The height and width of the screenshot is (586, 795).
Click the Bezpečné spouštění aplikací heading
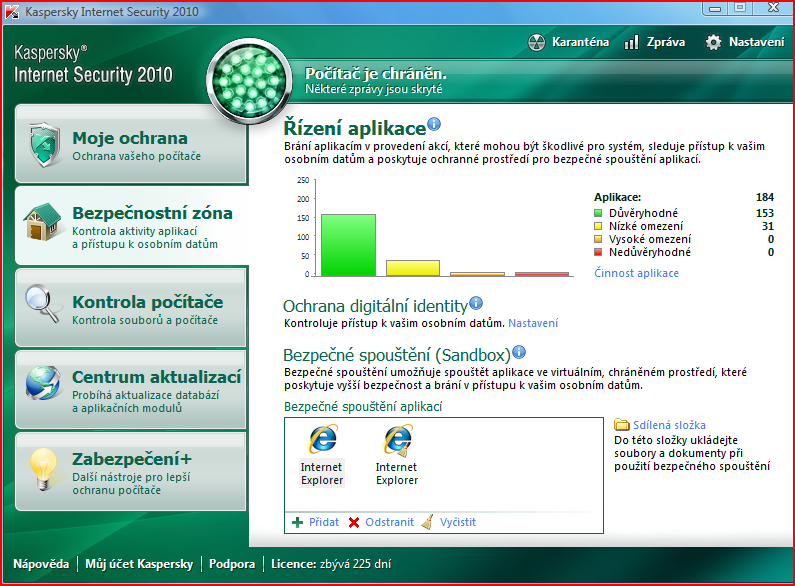click(x=363, y=407)
